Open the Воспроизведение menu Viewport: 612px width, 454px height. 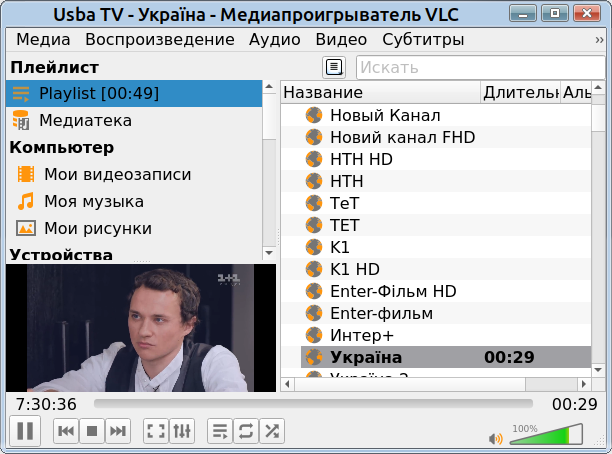pos(160,39)
